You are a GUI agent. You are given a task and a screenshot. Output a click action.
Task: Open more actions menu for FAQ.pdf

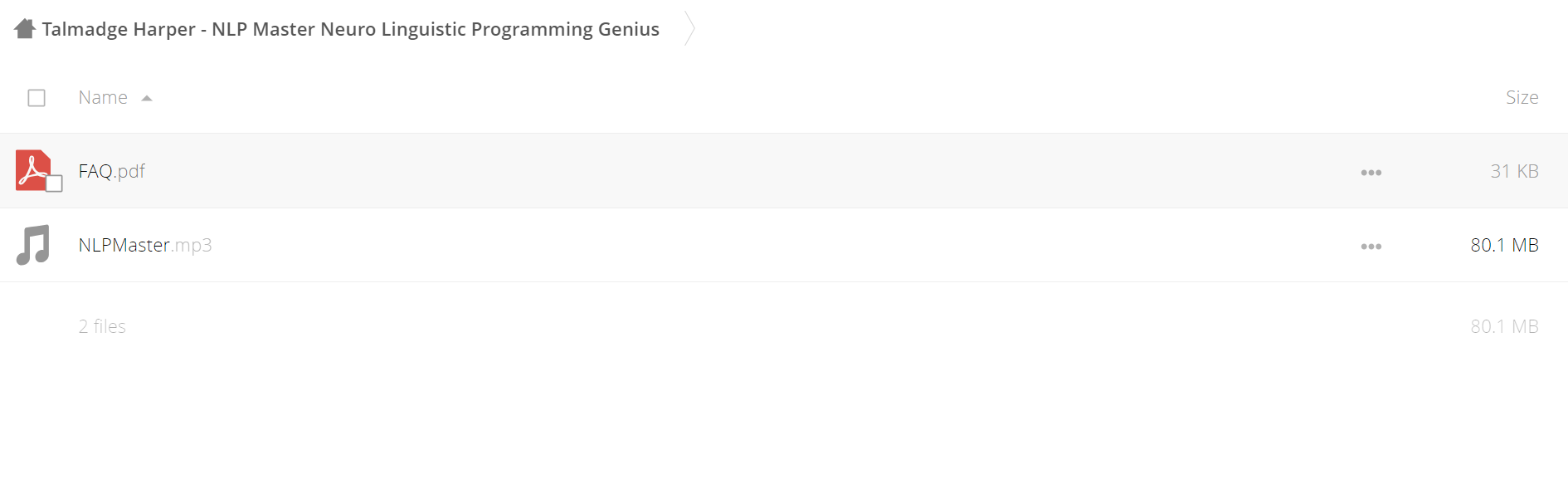(1371, 173)
